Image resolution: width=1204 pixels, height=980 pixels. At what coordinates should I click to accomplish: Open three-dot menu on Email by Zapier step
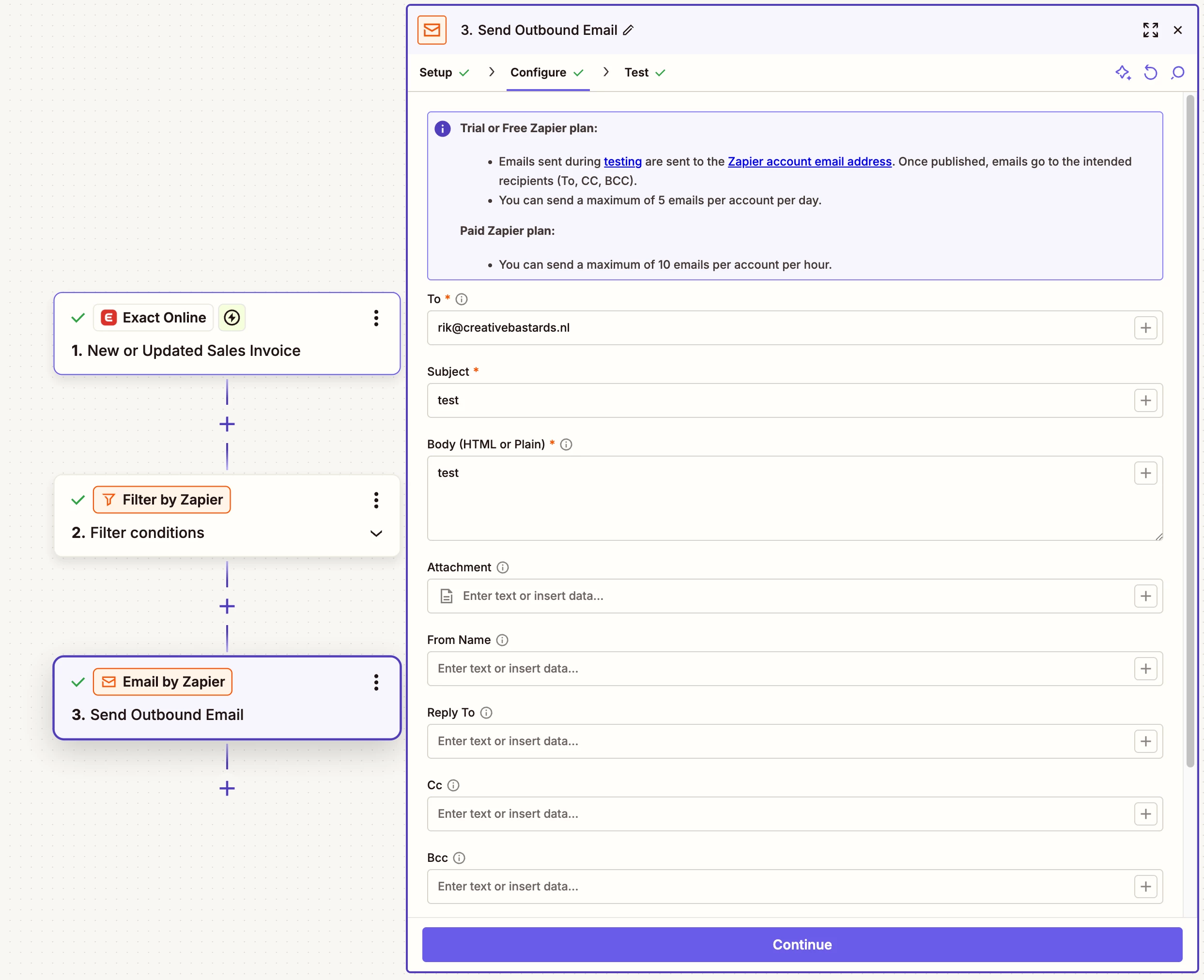point(376,682)
